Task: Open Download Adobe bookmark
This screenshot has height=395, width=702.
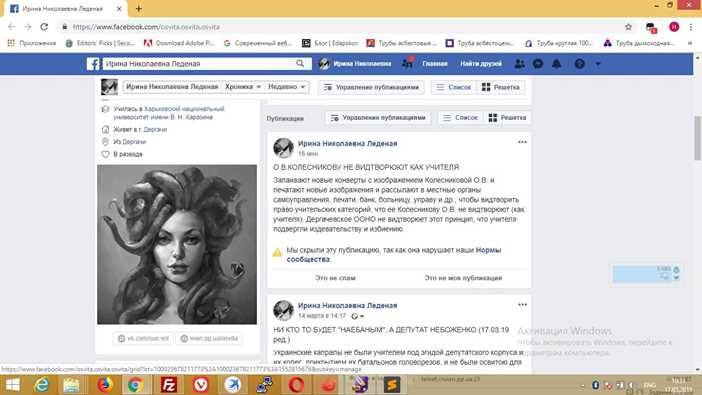Action: tap(179, 43)
